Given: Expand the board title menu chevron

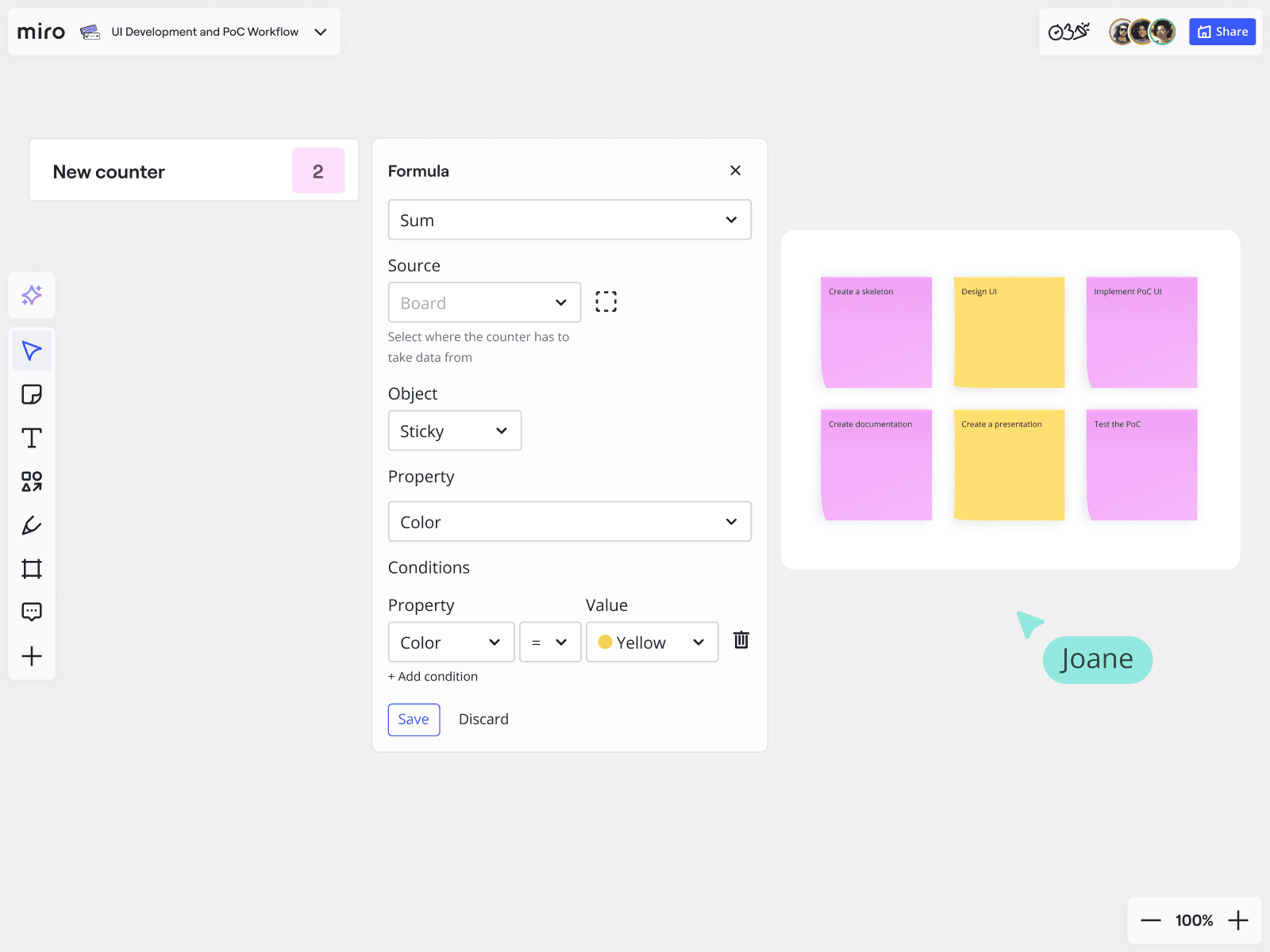Looking at the screenshot, I should pos(321,32).
